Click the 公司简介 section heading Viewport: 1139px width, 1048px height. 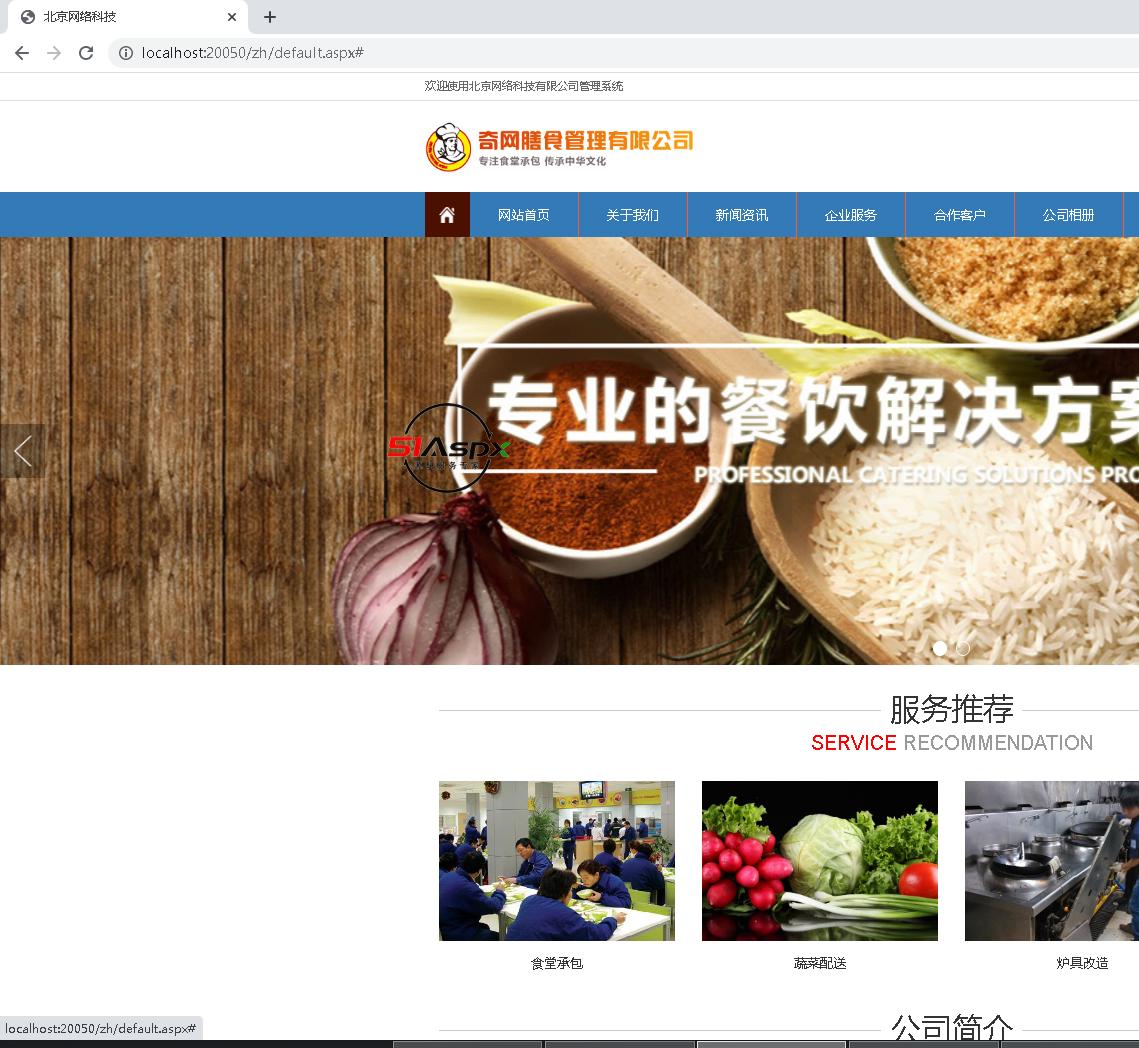click(x=952, y=1027)
